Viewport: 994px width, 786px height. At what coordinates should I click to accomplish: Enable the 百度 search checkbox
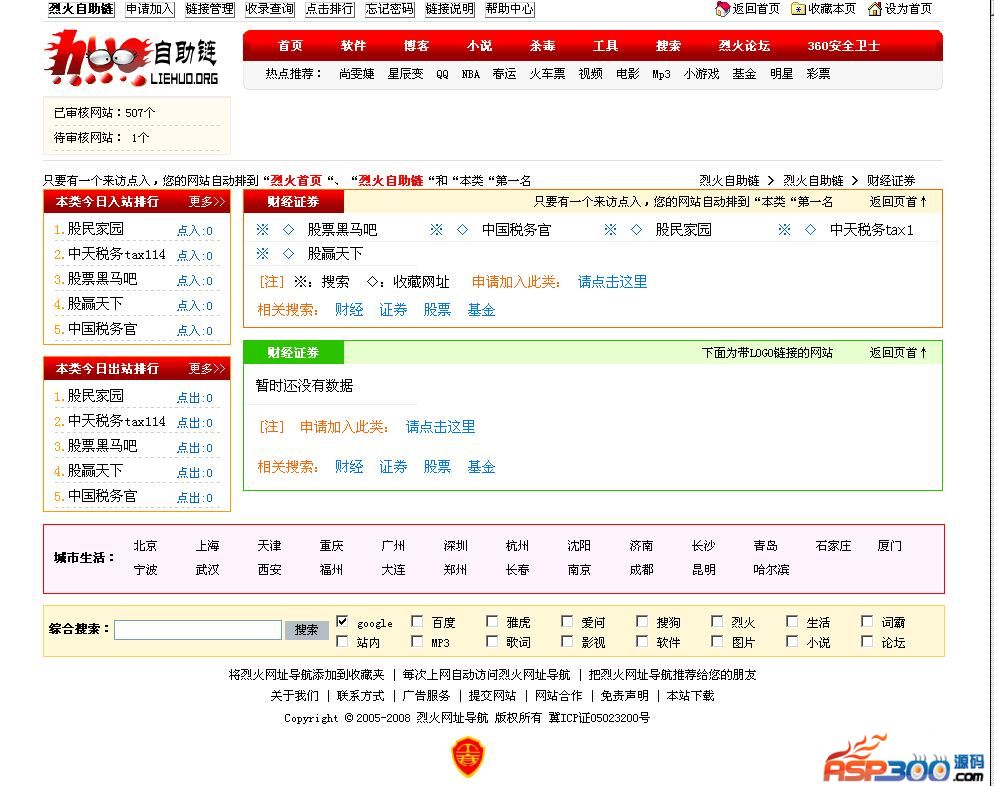click(x=417, y=621)
